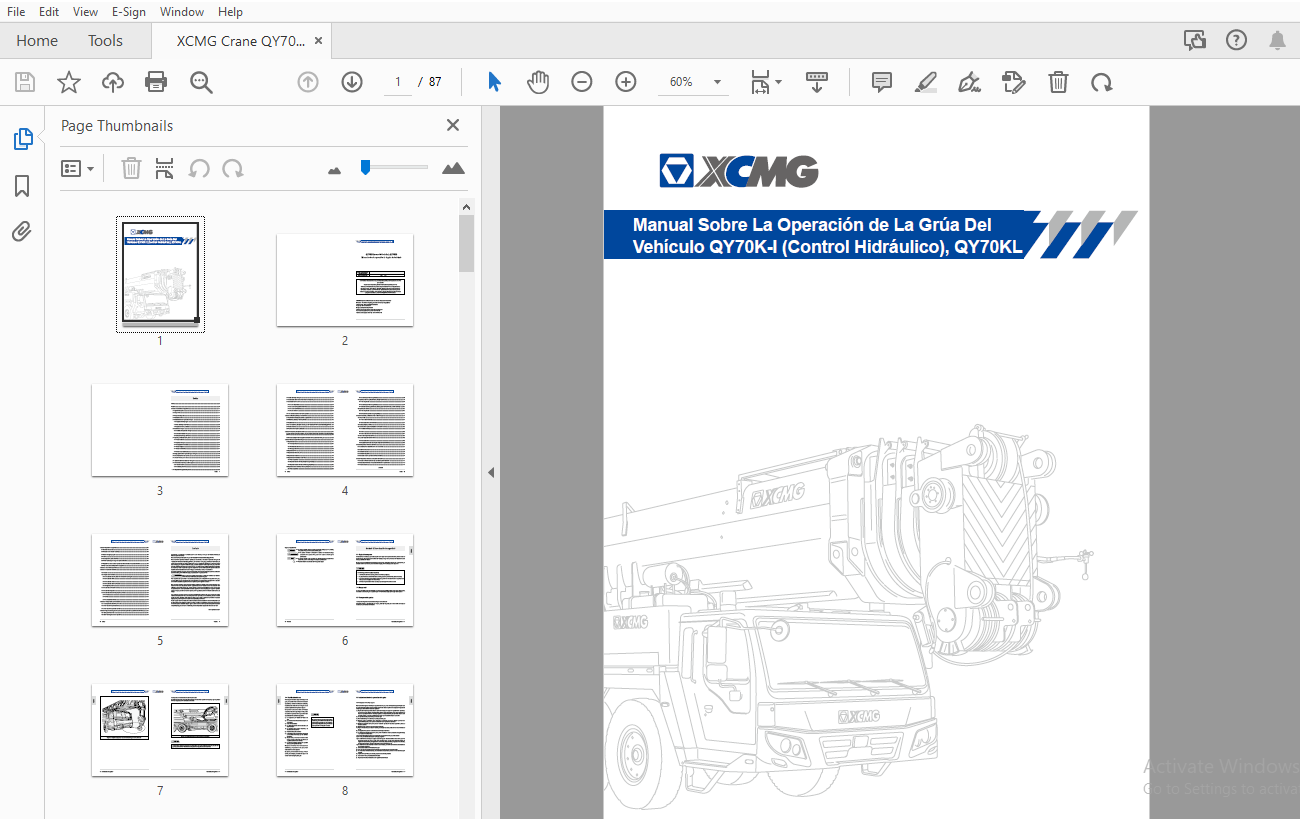The height and width of the screenshot is (819, 1300).
Task: Open the Help menu
Action: click(x=230, y=12)
